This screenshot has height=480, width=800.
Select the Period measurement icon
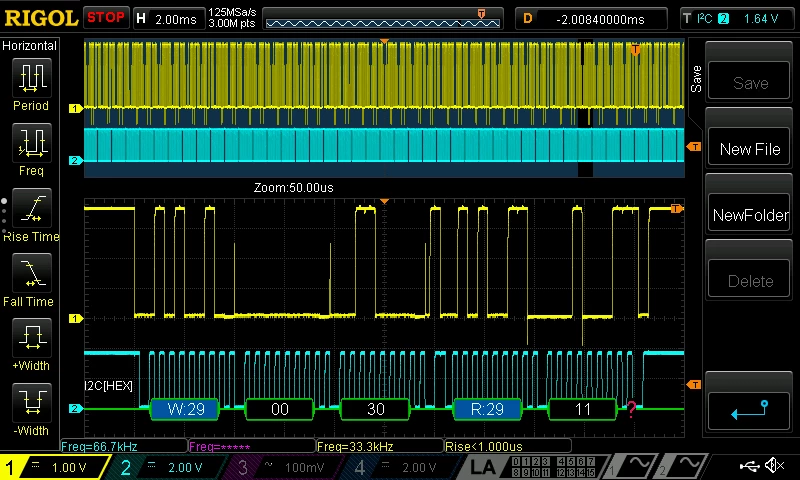pyautogui.click(x=32, y=78)
